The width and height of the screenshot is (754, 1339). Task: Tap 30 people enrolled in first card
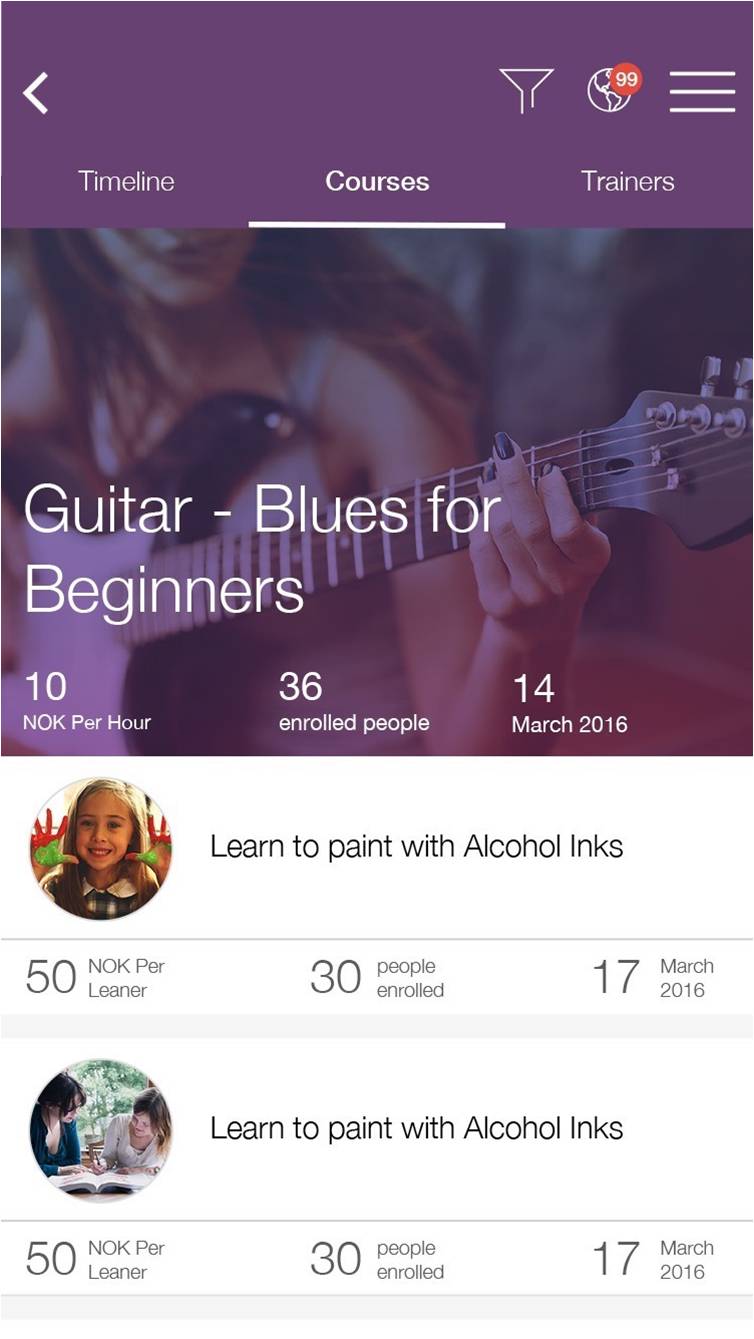coord(377,978)
